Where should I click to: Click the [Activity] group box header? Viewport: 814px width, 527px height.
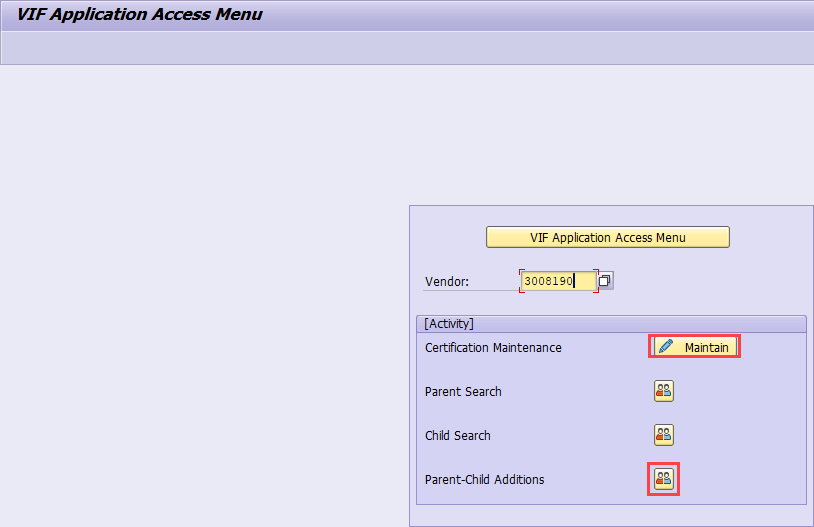449,324
